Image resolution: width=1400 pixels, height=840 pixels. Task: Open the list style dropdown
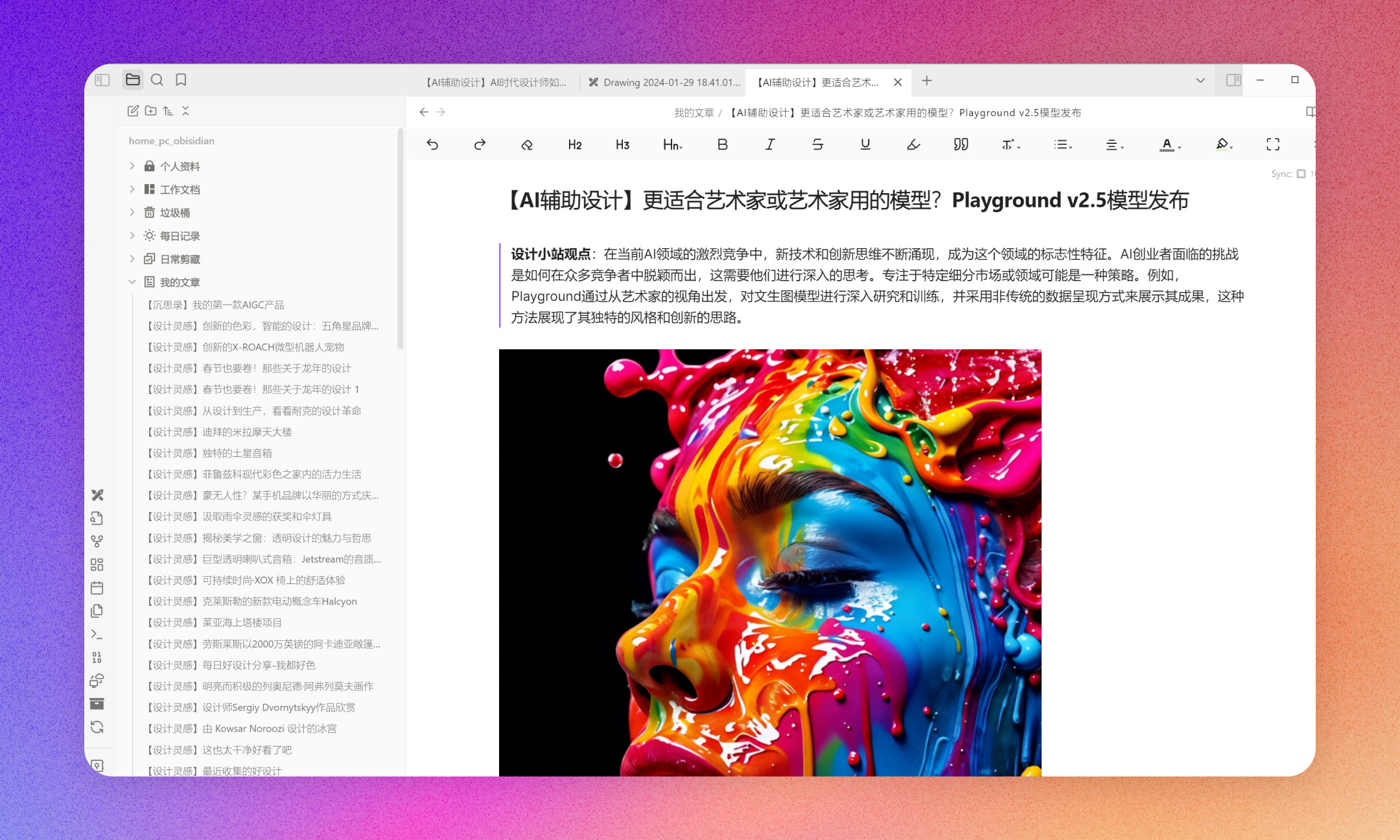(1063, 145)
